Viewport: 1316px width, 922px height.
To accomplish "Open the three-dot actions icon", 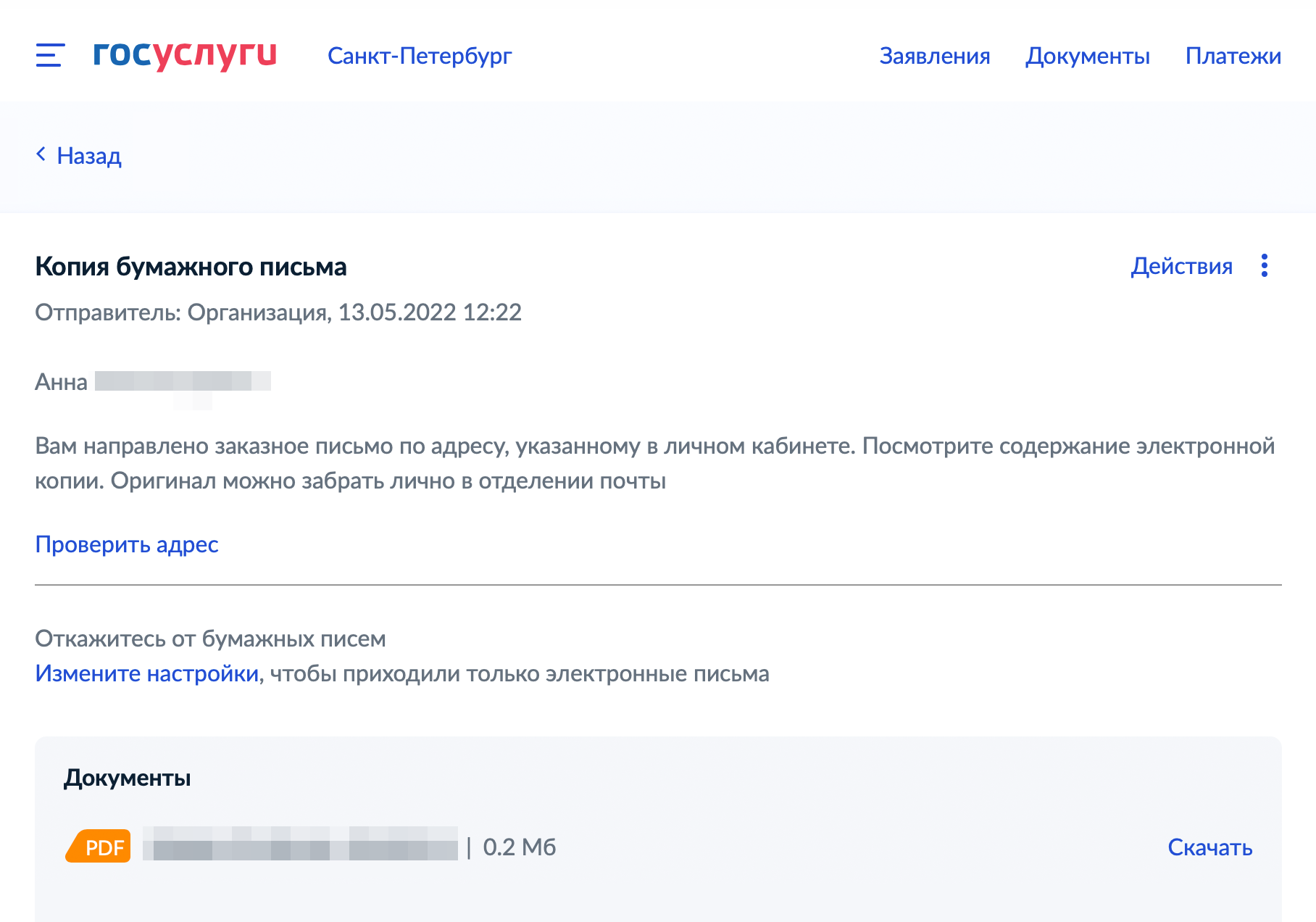I will tap(1265, 266).
